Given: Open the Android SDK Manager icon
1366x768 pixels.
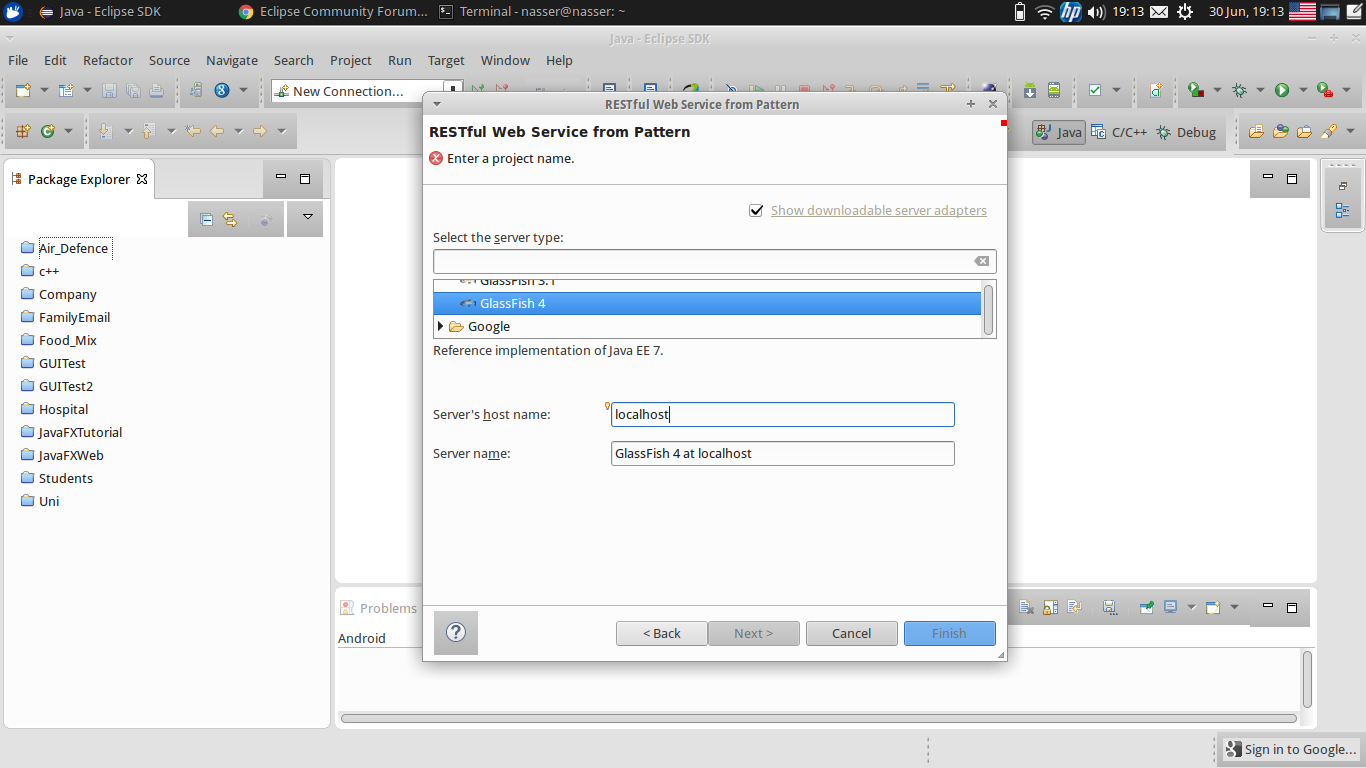Looking at the screenshot, I should click(x=1030, y=91).
